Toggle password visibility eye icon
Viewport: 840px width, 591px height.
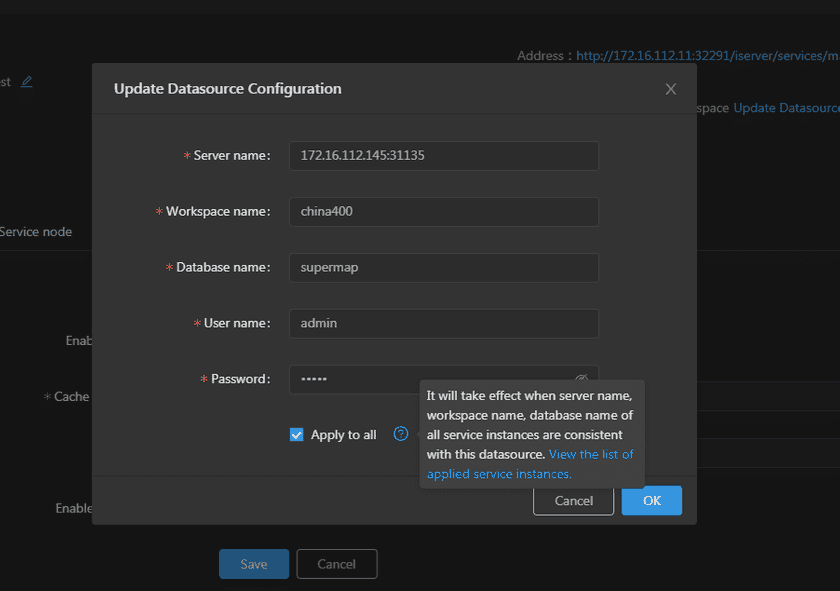(x=581, y=378)
